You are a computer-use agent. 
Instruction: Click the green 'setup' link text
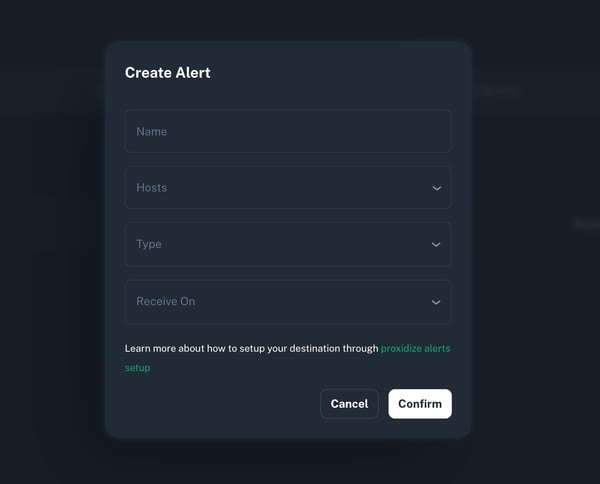click(137, 368)
